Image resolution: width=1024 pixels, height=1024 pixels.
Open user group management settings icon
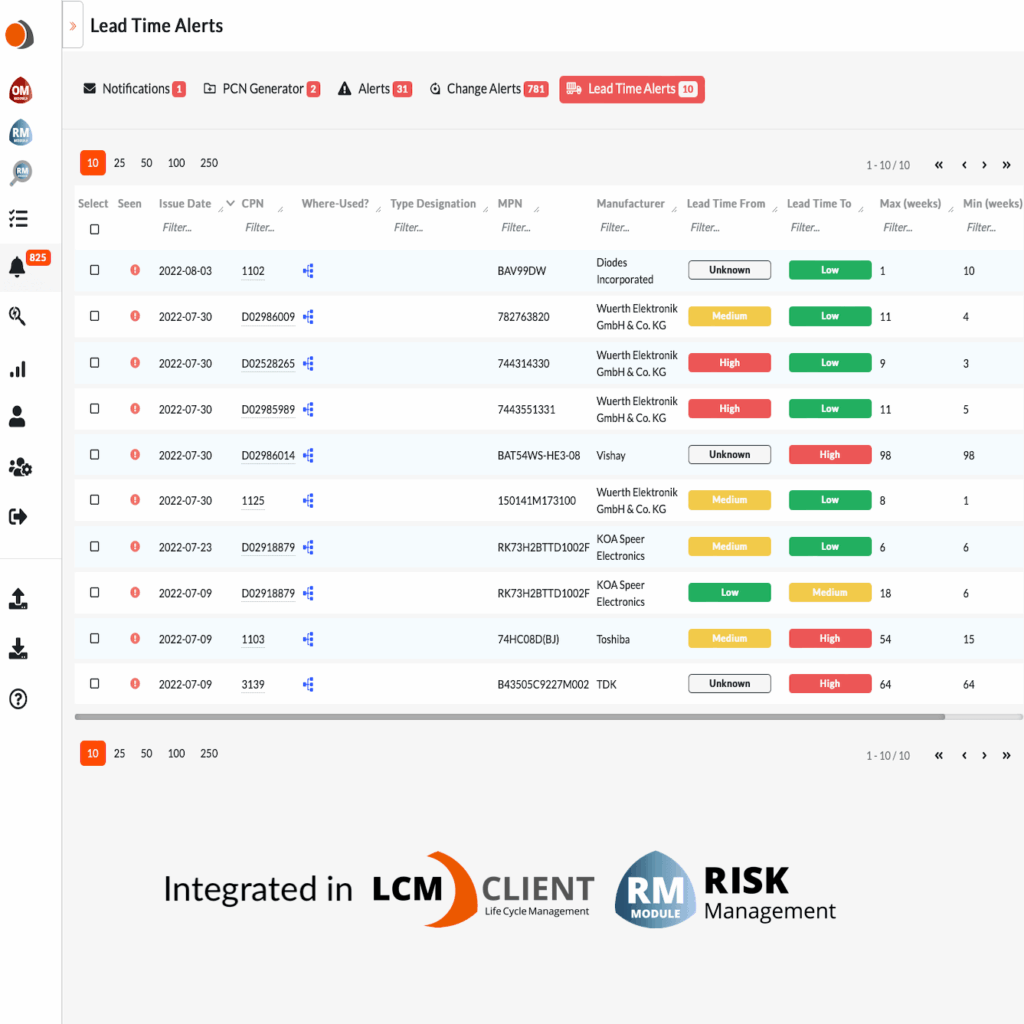[19, 467]
